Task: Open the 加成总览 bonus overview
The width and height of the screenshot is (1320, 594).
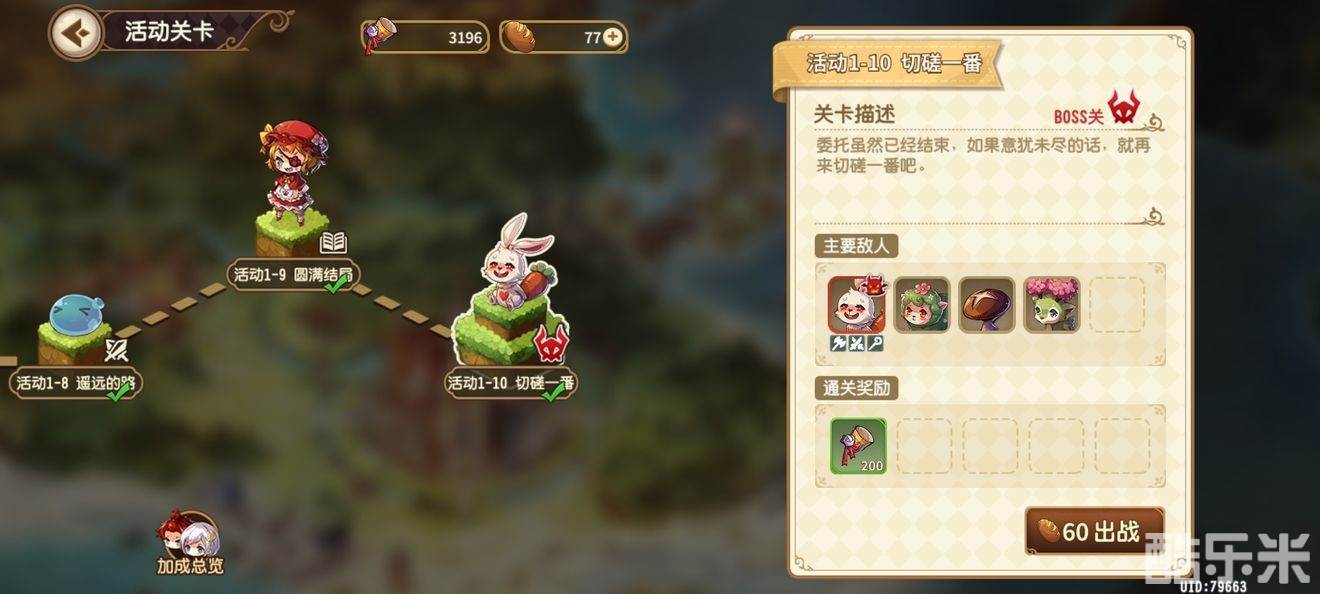Action: 189,544
